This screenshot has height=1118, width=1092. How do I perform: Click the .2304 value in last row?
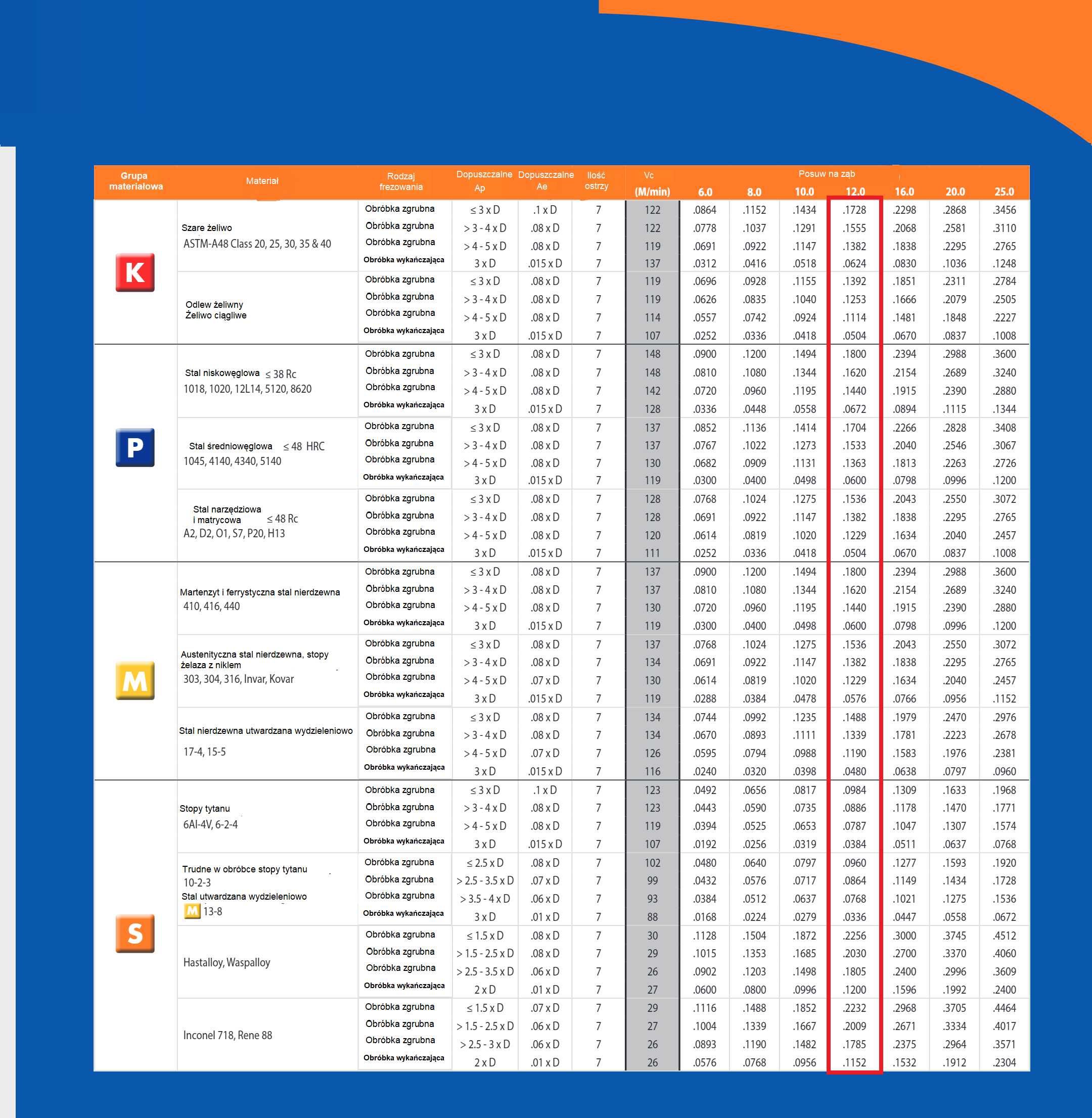click(1004, 1062)
